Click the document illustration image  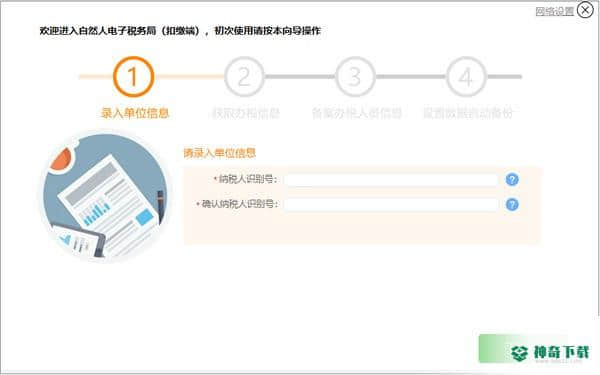point(104,197)
